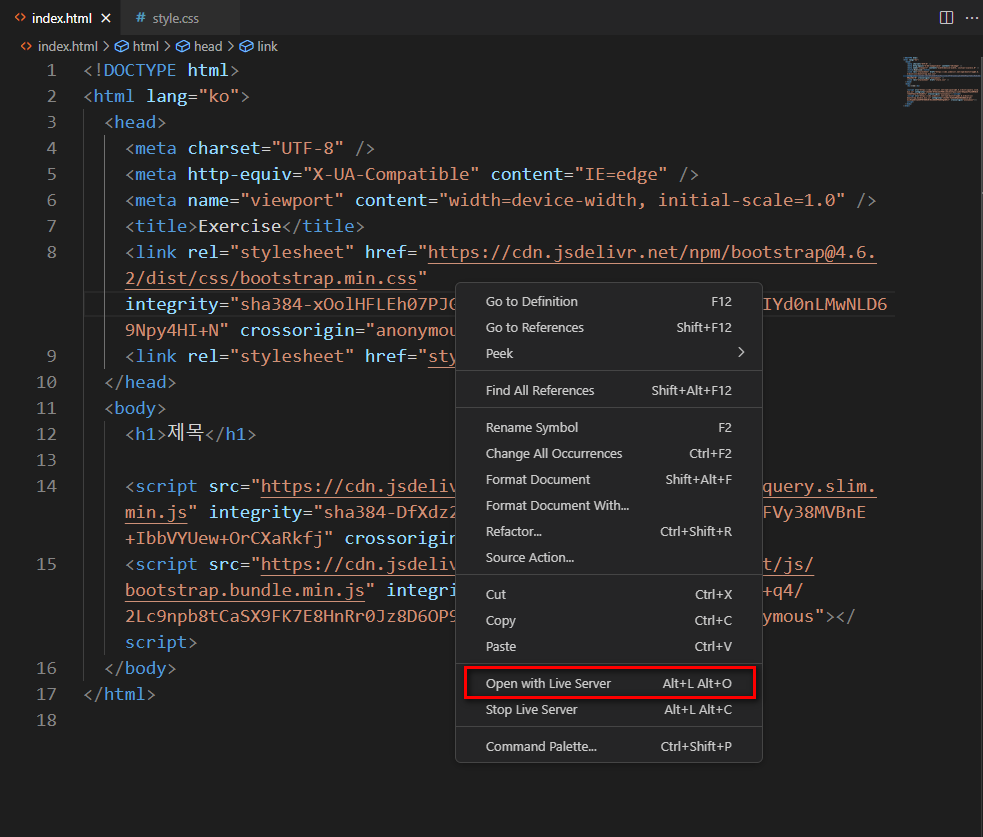This screenshot has width=983, height=837.
Task: Select Source Action... entry
Action: click(609, 557)
